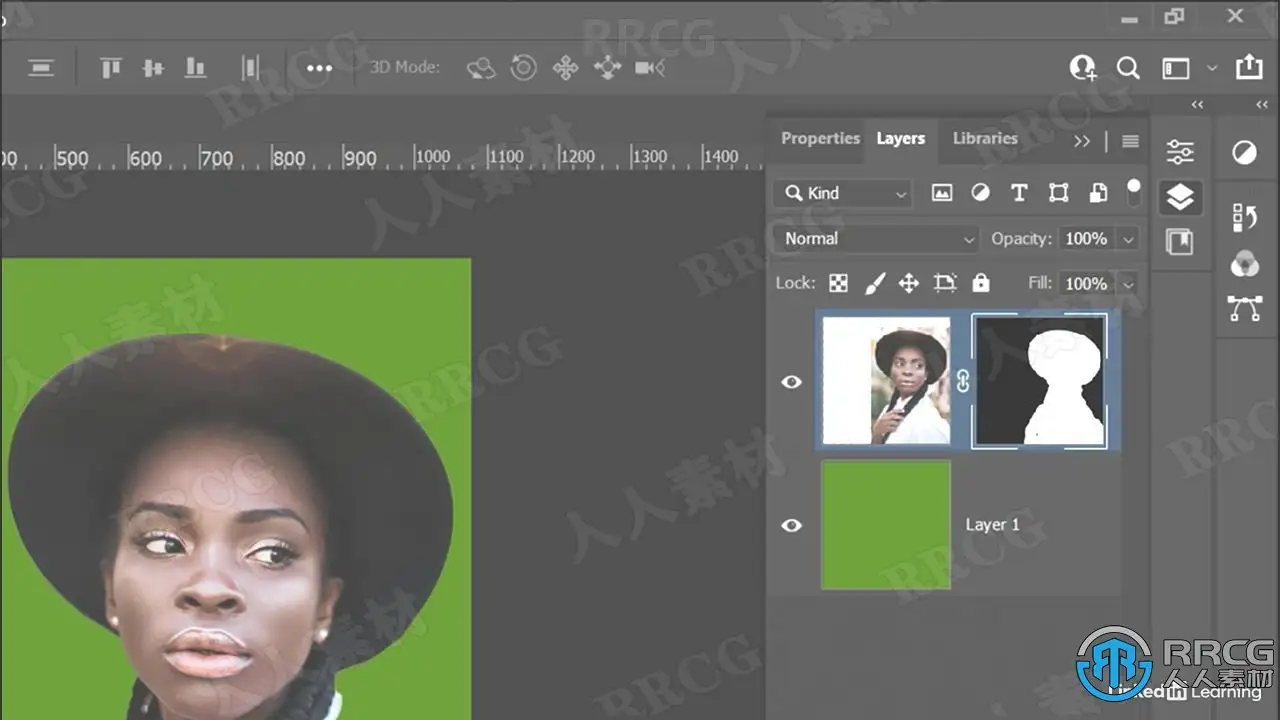The height and width of the screenshot is (720, 1280).
Task: Collapse right dock column double arrows
Action: (1262, 104)
